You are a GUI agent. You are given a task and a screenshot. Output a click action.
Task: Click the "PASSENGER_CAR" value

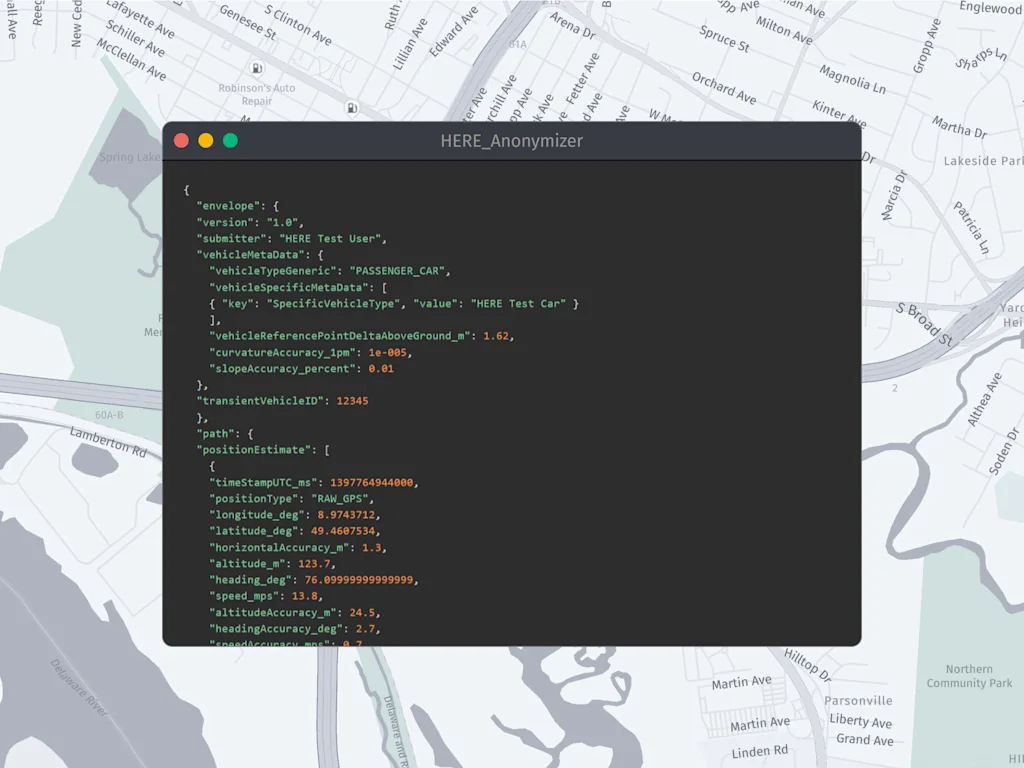(x=397, y=271)
